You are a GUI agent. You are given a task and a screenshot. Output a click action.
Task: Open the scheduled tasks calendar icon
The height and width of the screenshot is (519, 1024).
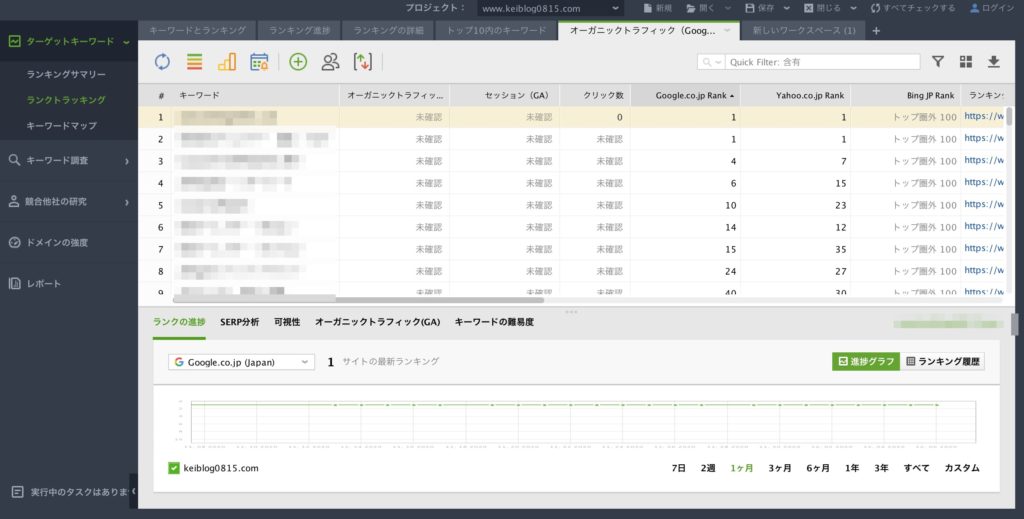click(259, 62)
